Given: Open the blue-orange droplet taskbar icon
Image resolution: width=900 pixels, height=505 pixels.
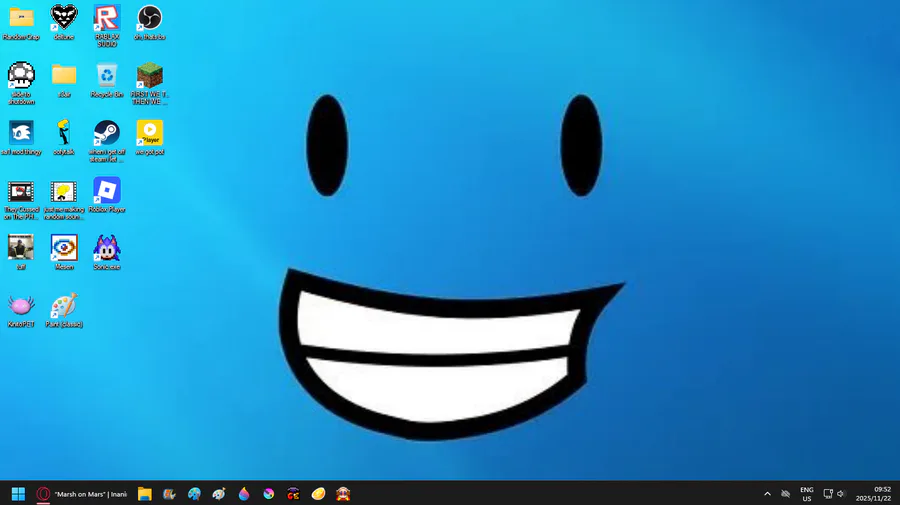Looking at the screenshot, I should tap(244, 494).
